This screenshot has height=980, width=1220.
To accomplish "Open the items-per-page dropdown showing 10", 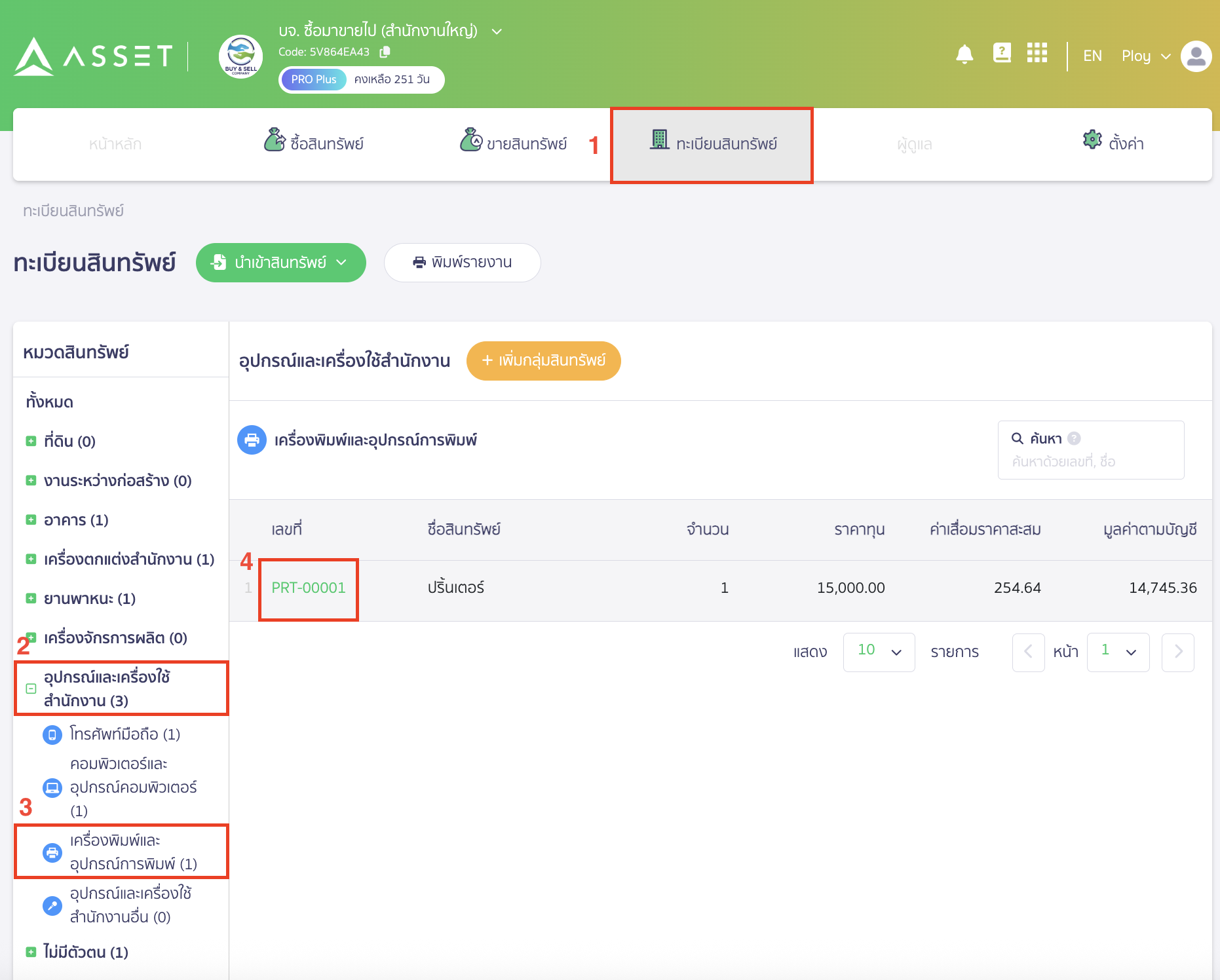I will click(x=879, y=652).
